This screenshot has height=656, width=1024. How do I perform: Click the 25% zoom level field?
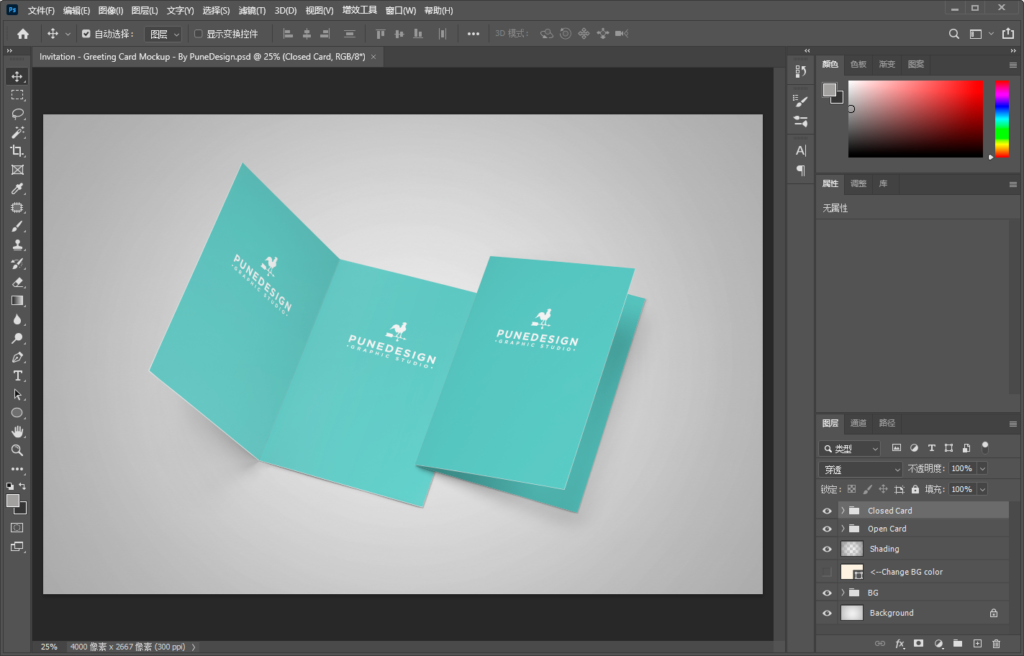pos(49,647)
